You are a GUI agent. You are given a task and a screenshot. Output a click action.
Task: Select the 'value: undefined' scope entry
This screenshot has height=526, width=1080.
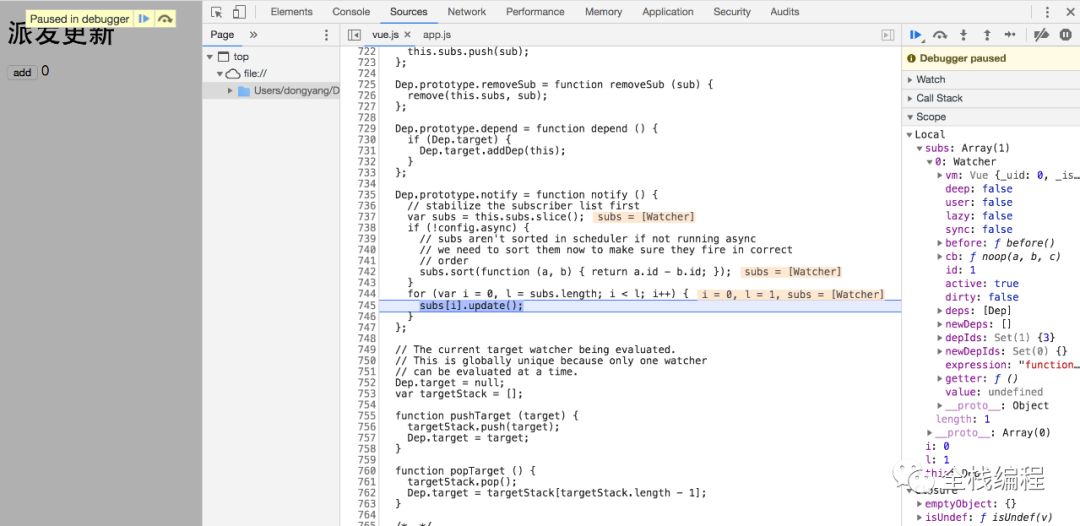pyautogui.click(x=994, y=392)
